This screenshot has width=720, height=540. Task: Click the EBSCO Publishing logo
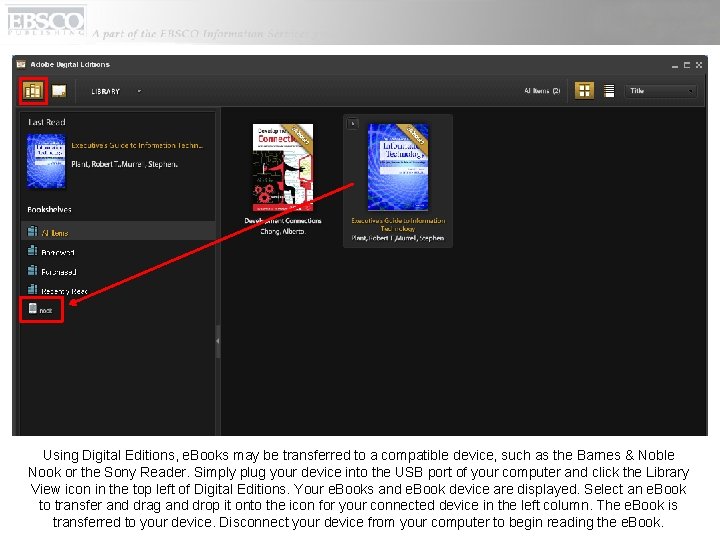[x=46, y=21]
